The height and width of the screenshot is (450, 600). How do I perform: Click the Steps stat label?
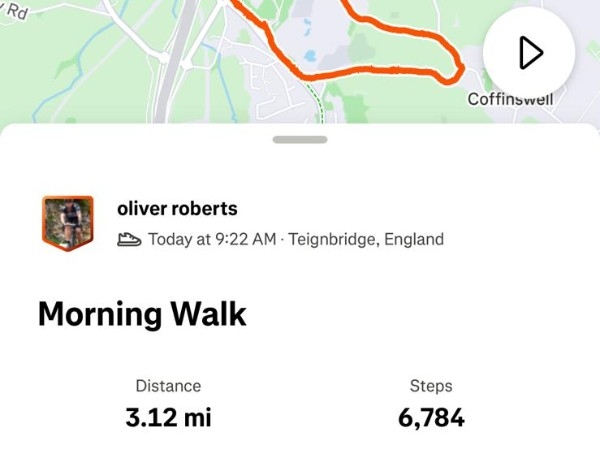click(431, 386)
